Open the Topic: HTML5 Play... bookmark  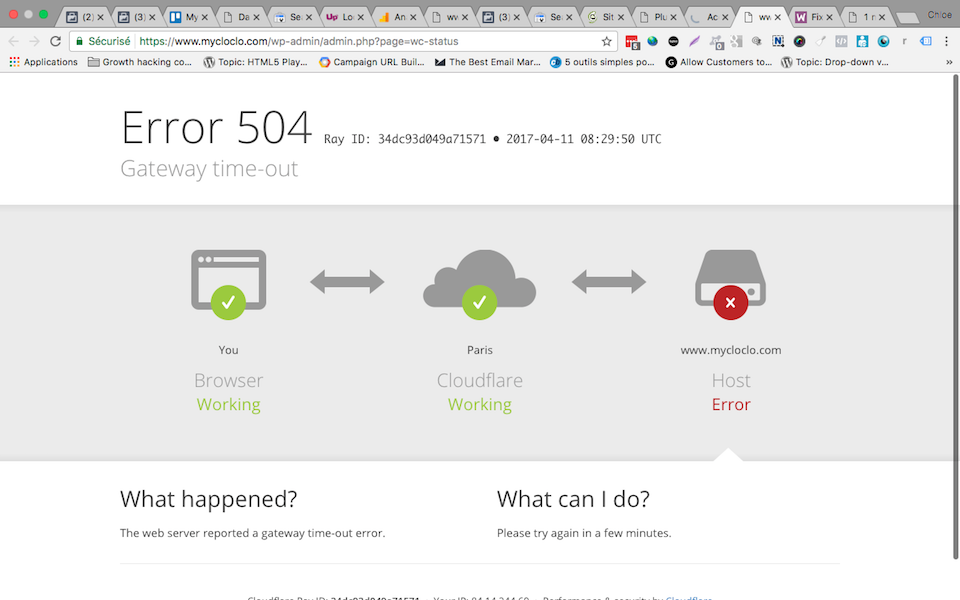(x=256, y=62)
